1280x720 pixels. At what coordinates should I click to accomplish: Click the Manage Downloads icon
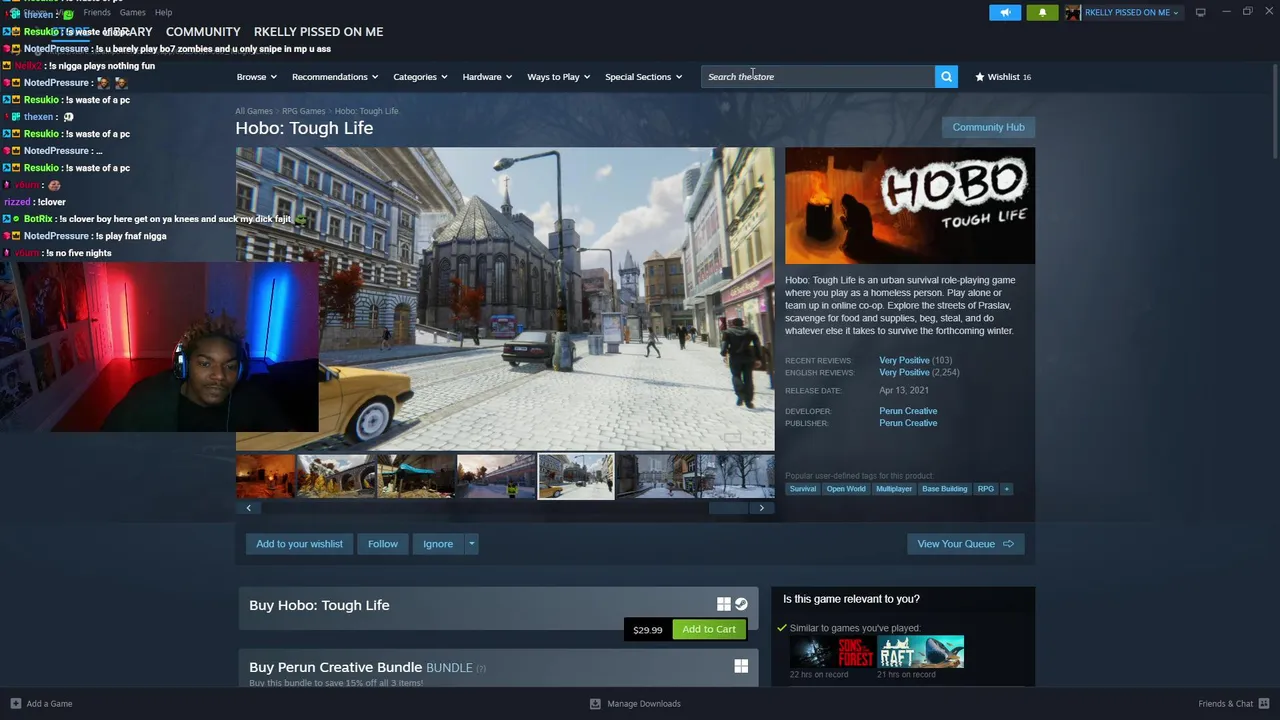pos(595,703)
